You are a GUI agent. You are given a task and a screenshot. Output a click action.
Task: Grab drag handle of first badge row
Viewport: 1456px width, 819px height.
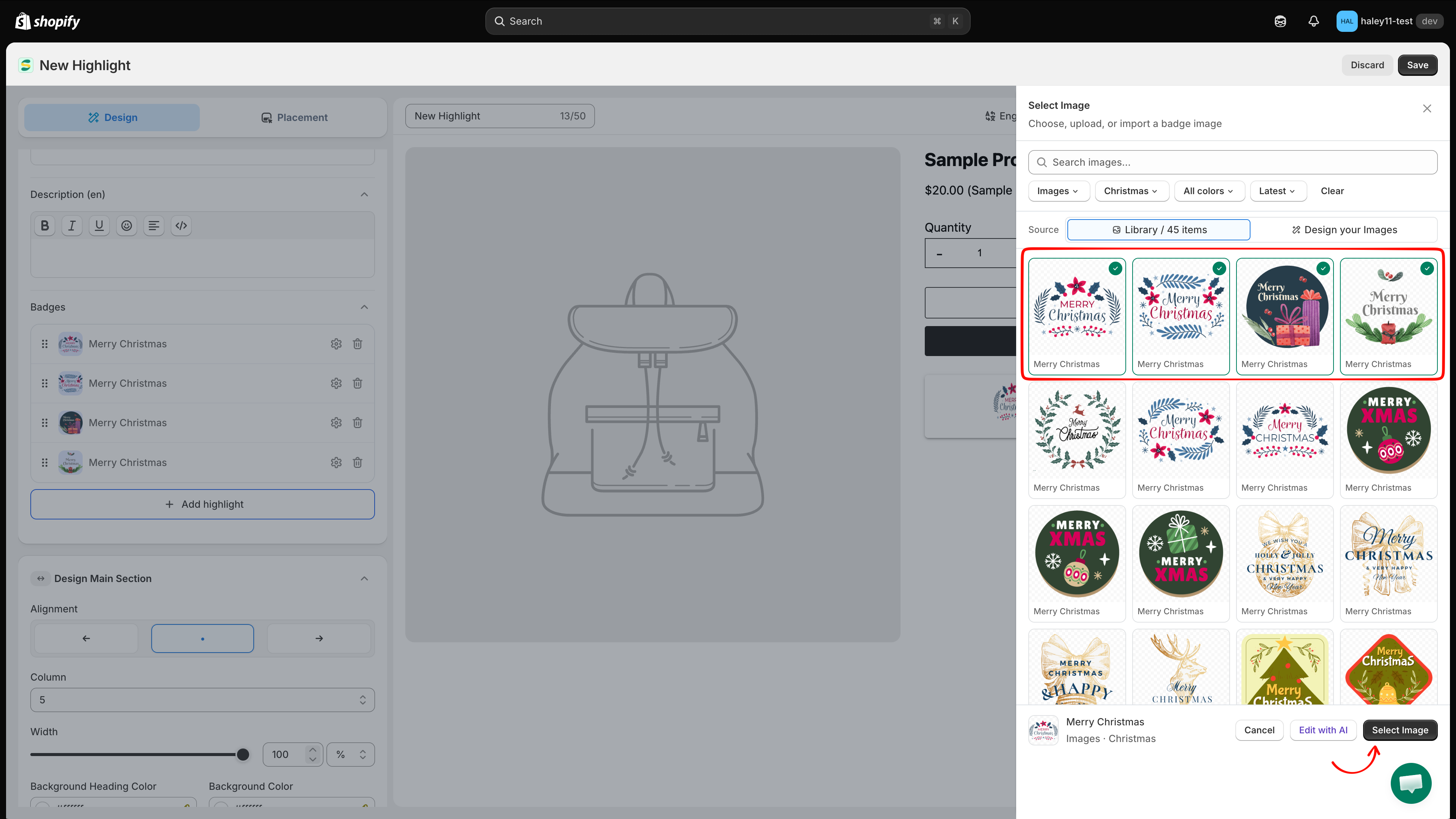pos(45,344)
